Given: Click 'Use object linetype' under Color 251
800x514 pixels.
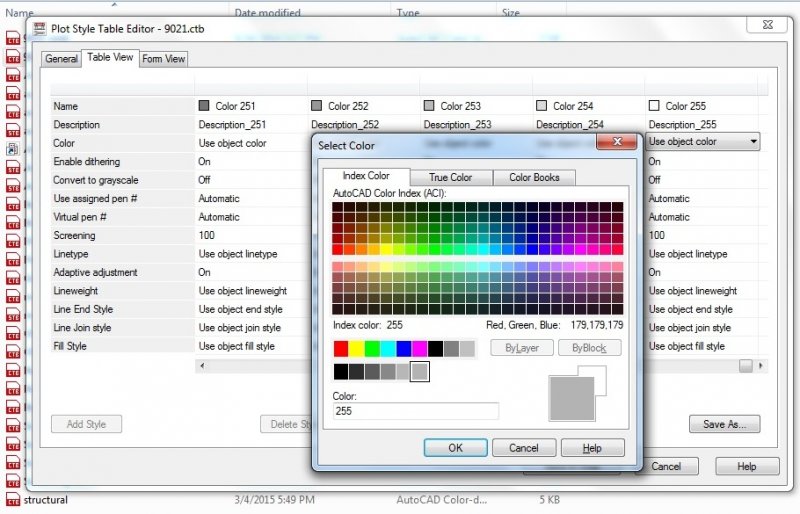Looking at the screenshot, I should (238, 254).
